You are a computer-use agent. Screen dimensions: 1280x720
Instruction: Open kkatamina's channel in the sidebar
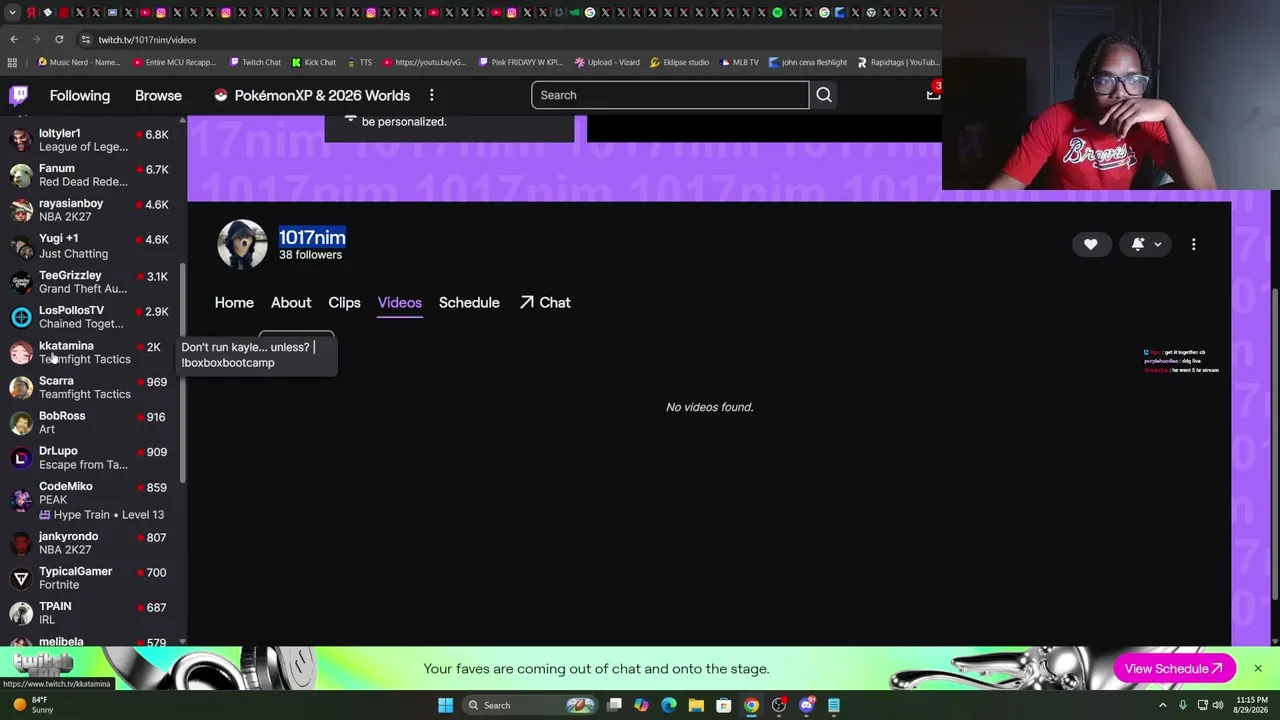click(x=94, y=352)
